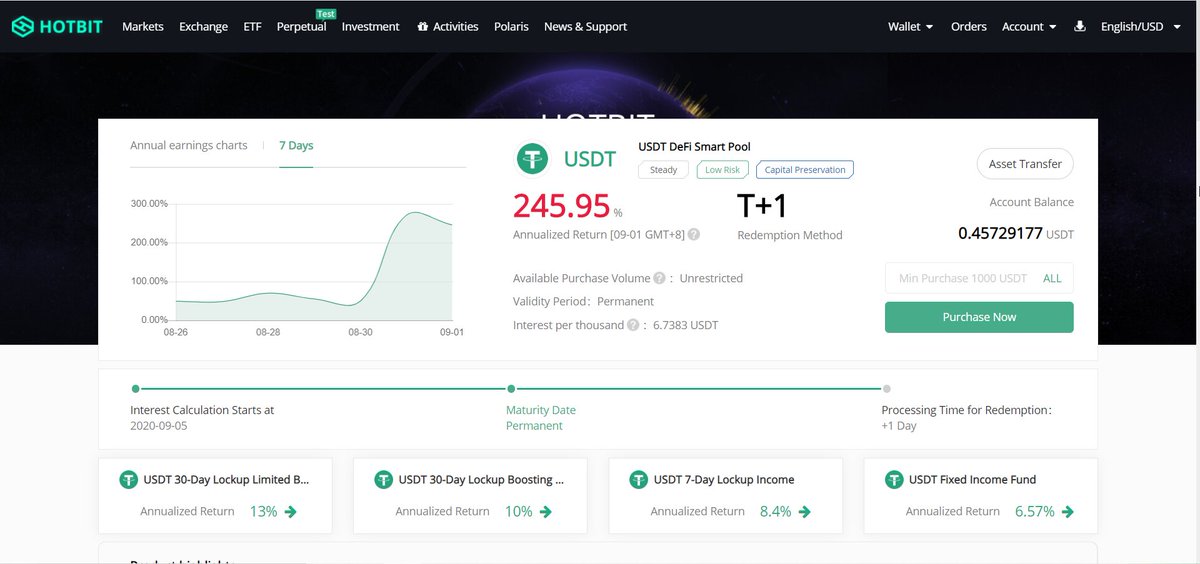
Task: Open USDT Fixed Income Fund product card
Action: pos(981,496)
